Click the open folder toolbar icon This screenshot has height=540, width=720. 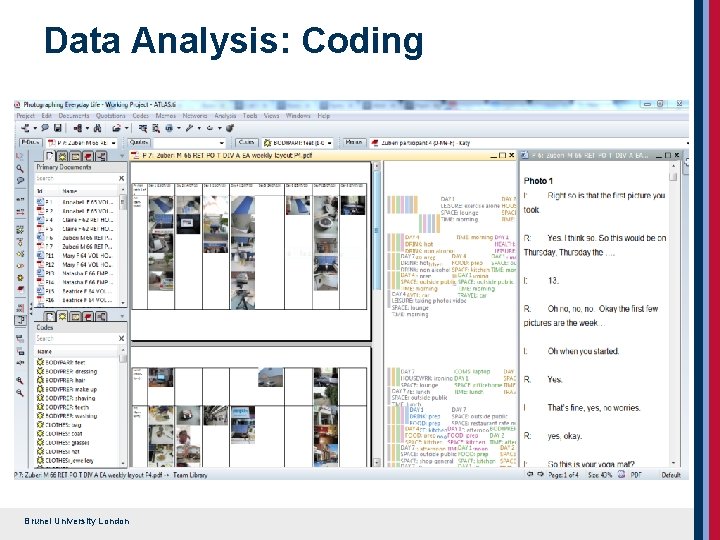[116, 128]
